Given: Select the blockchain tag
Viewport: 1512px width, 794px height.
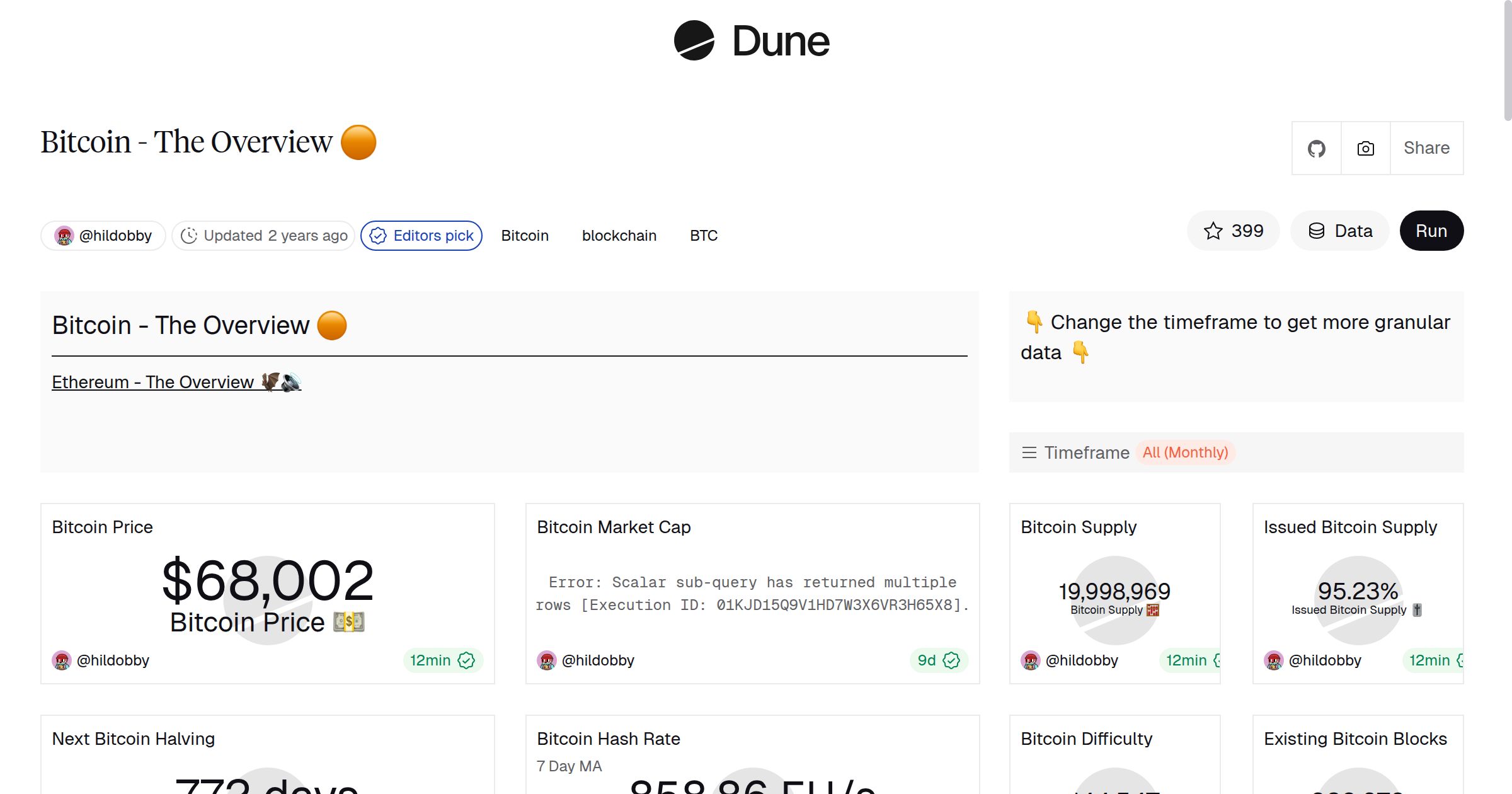Looking at the screenshot, I should click(x=619, y=235).
